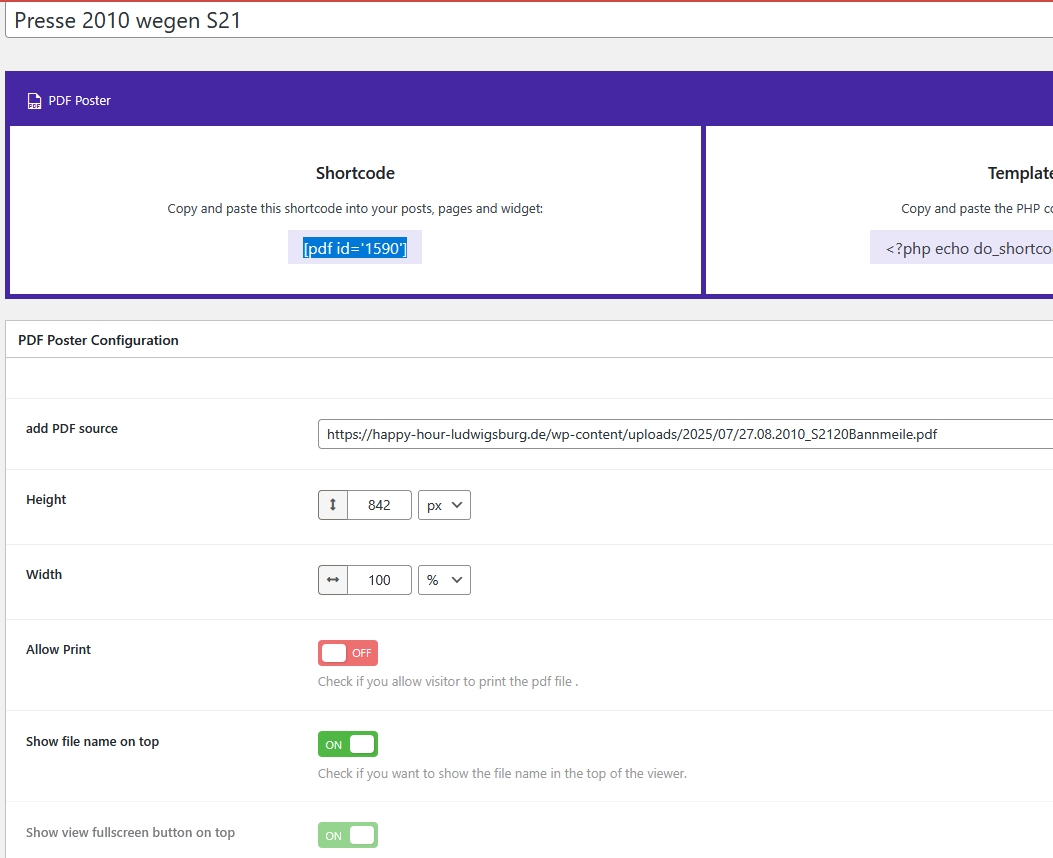
Task: Open the Width unit % dropdown
Action: 444,580
